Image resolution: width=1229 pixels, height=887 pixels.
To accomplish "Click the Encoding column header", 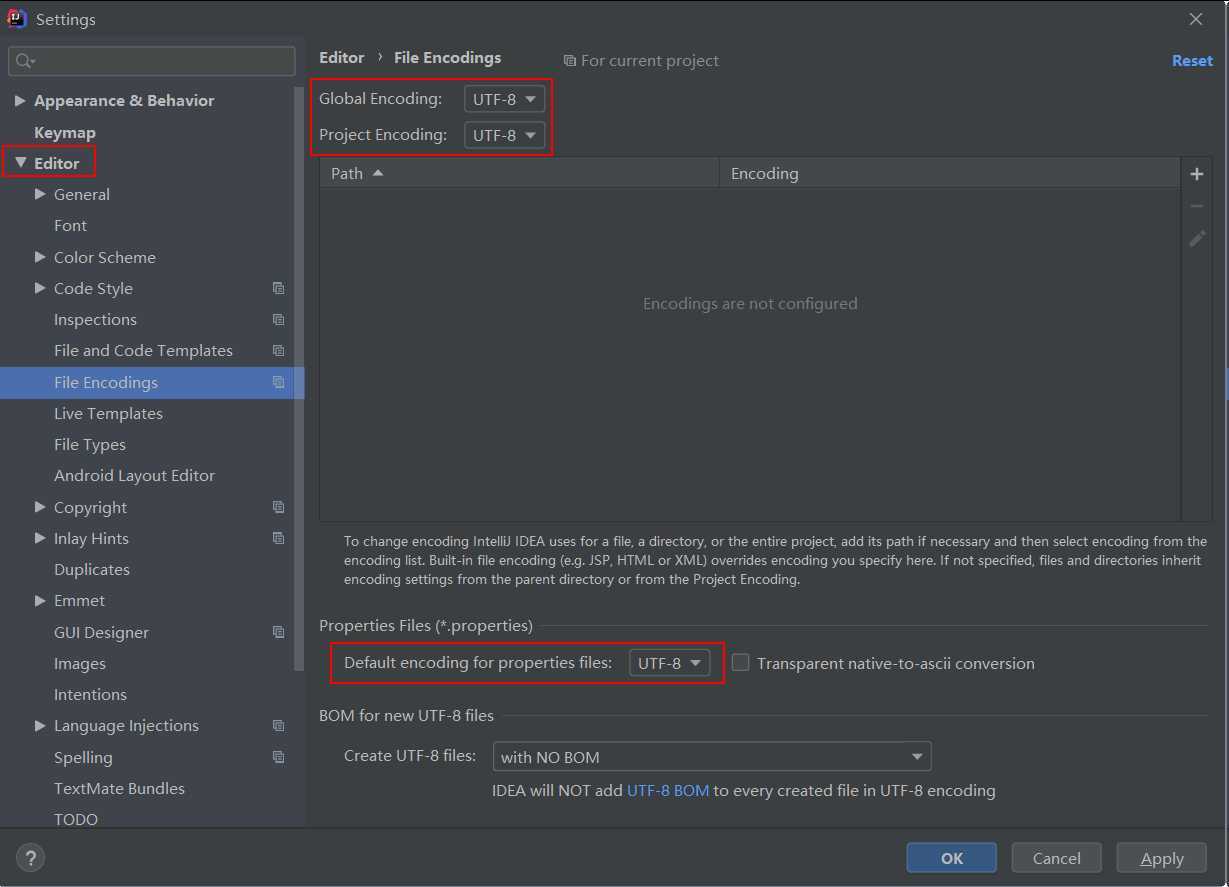I will tap(950, 173).
